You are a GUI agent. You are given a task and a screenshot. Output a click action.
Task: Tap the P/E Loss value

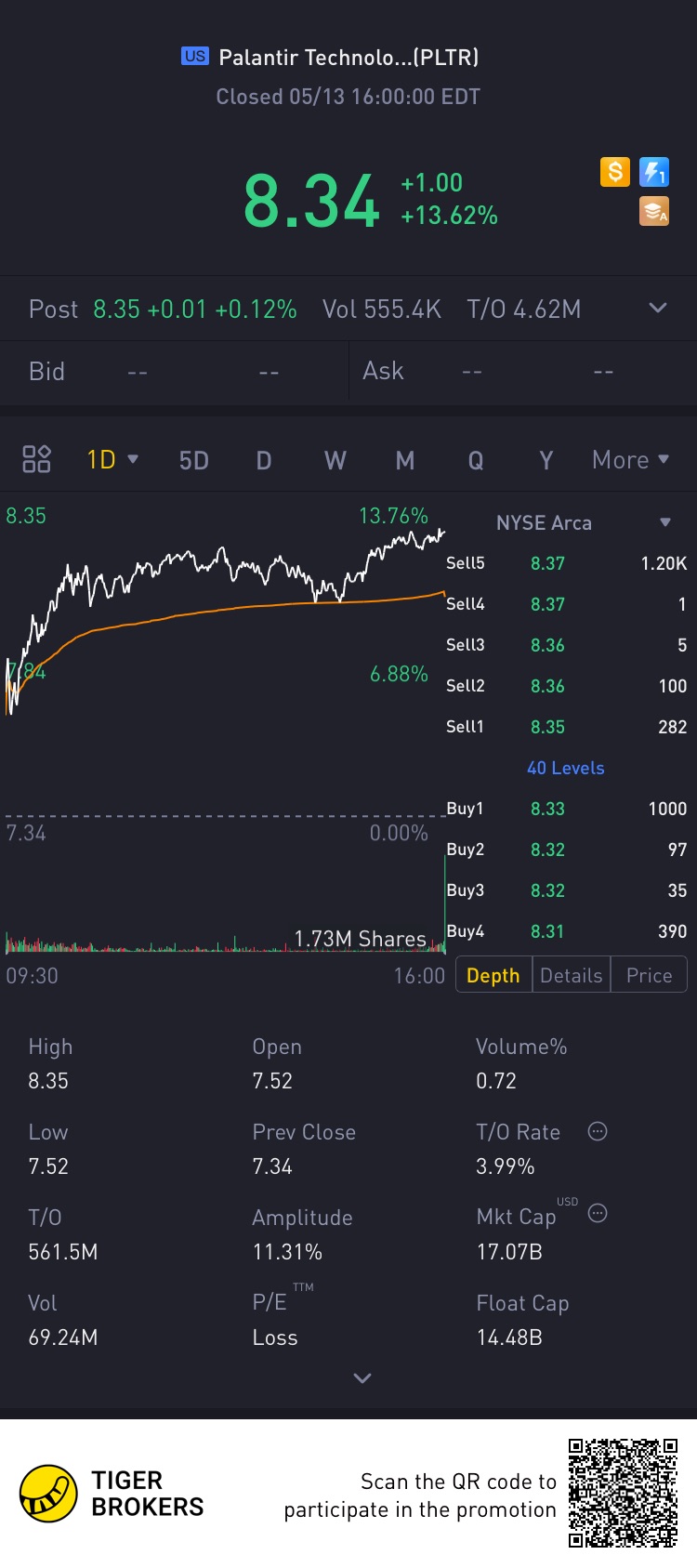click(275, 1337)
